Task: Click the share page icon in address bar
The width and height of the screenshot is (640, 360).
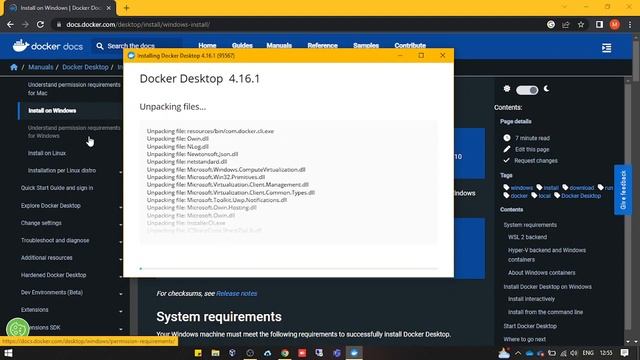Action: click(x=566, y=24)
